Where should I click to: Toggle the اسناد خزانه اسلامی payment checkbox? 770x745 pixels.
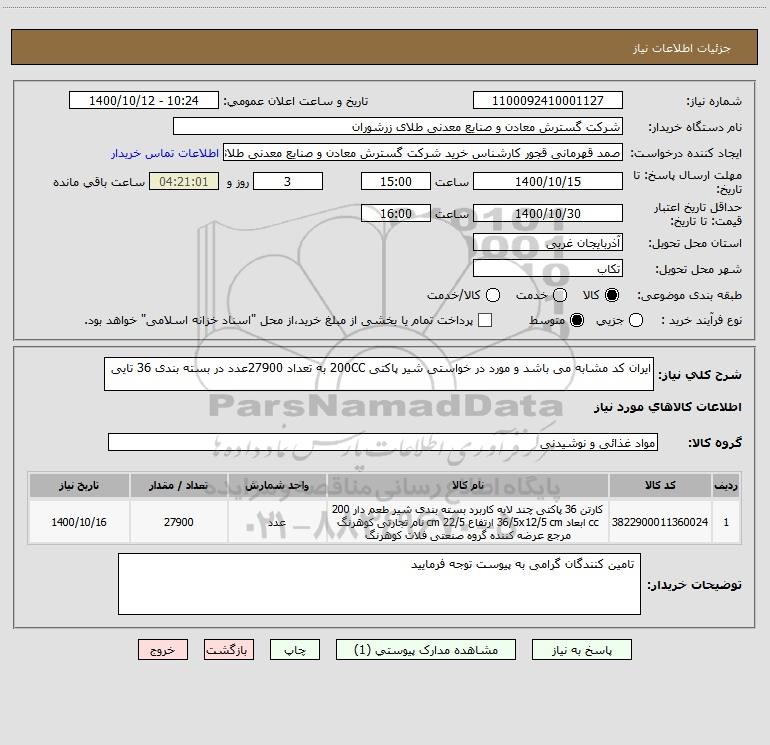pyautogui.click(x=485, y=320)
